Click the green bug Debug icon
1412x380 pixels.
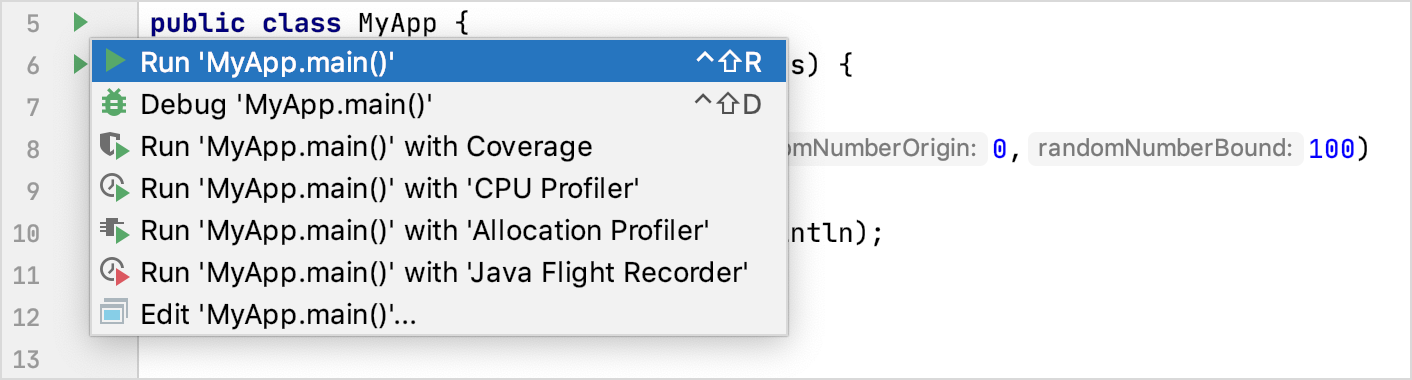115,104
